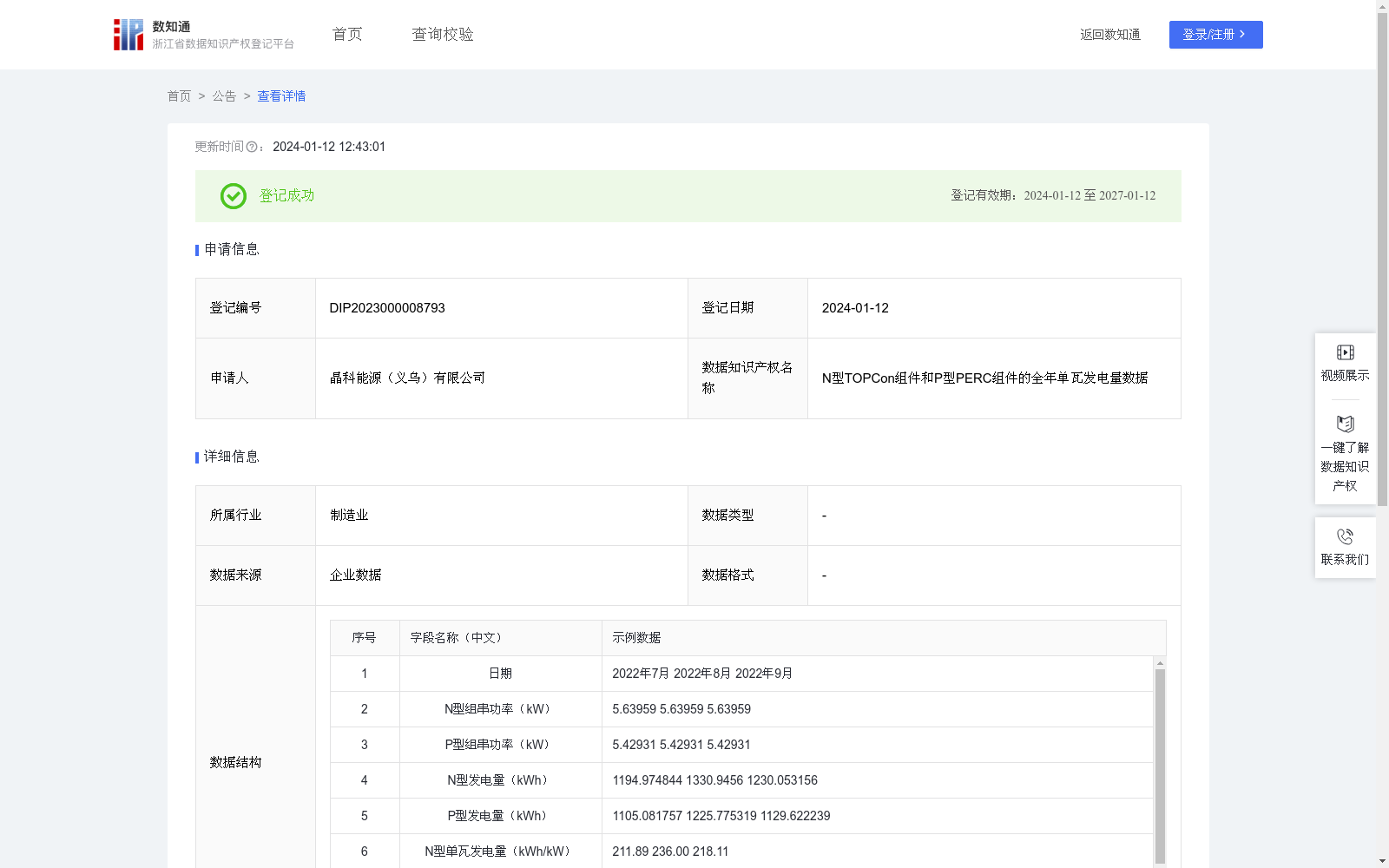
Task: Click 首页 in the breadcrumb
Action: [x=179, y=96]
